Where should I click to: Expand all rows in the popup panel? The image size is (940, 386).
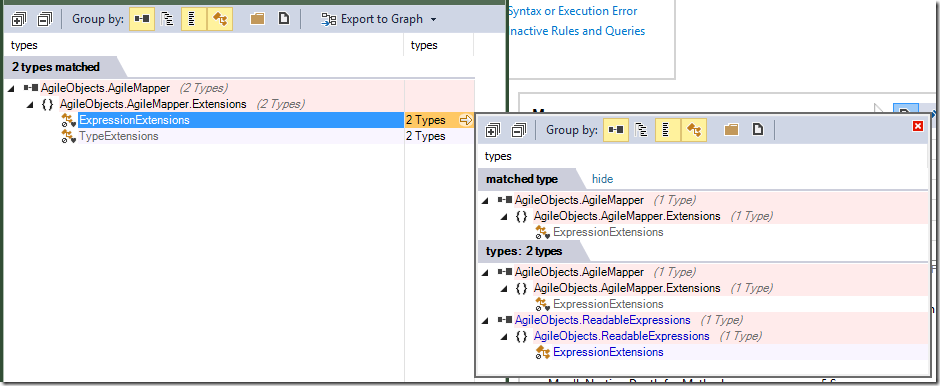tap(493, 129)
